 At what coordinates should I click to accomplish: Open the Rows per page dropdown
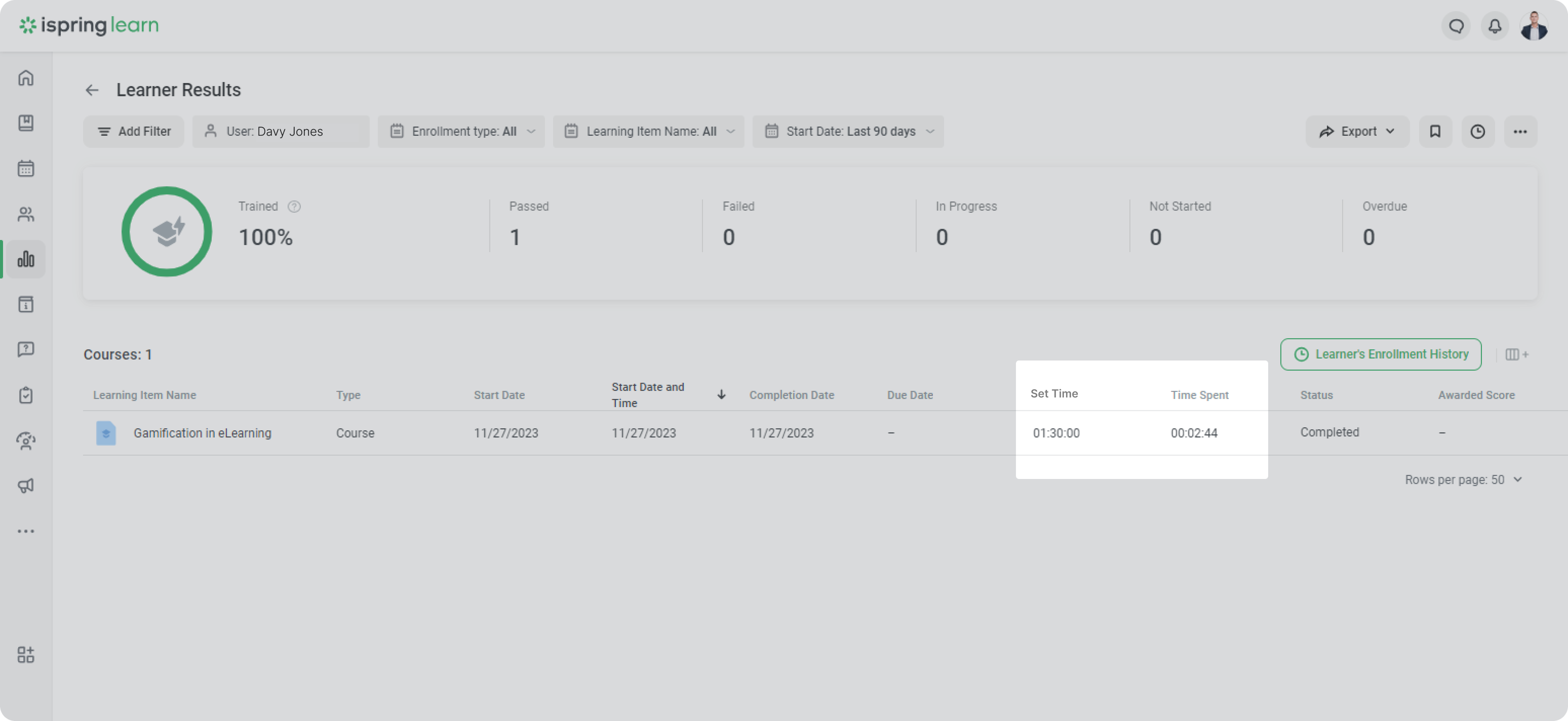pos(1463,480)
